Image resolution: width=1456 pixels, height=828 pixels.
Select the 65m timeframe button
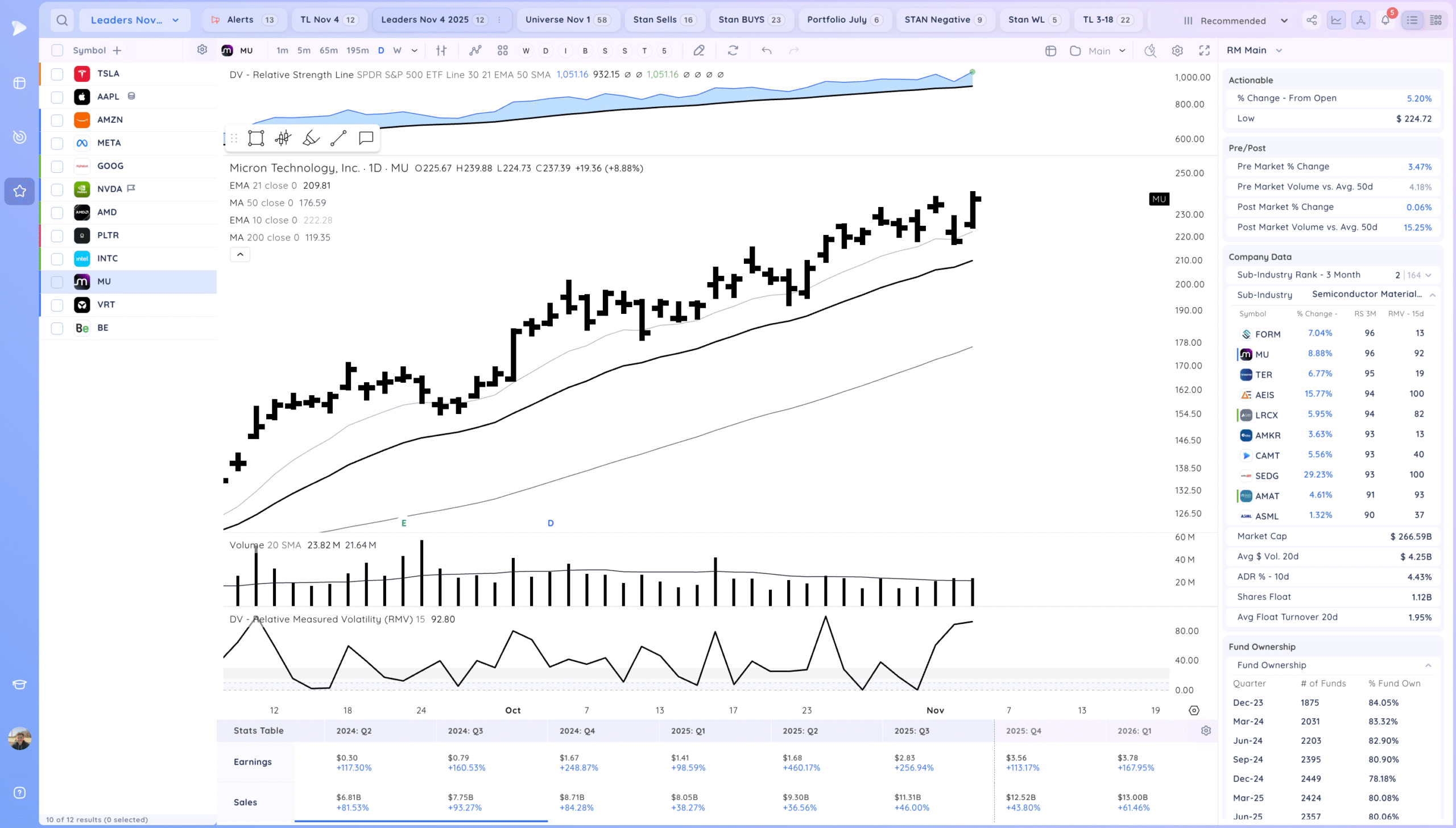[328, 51]
